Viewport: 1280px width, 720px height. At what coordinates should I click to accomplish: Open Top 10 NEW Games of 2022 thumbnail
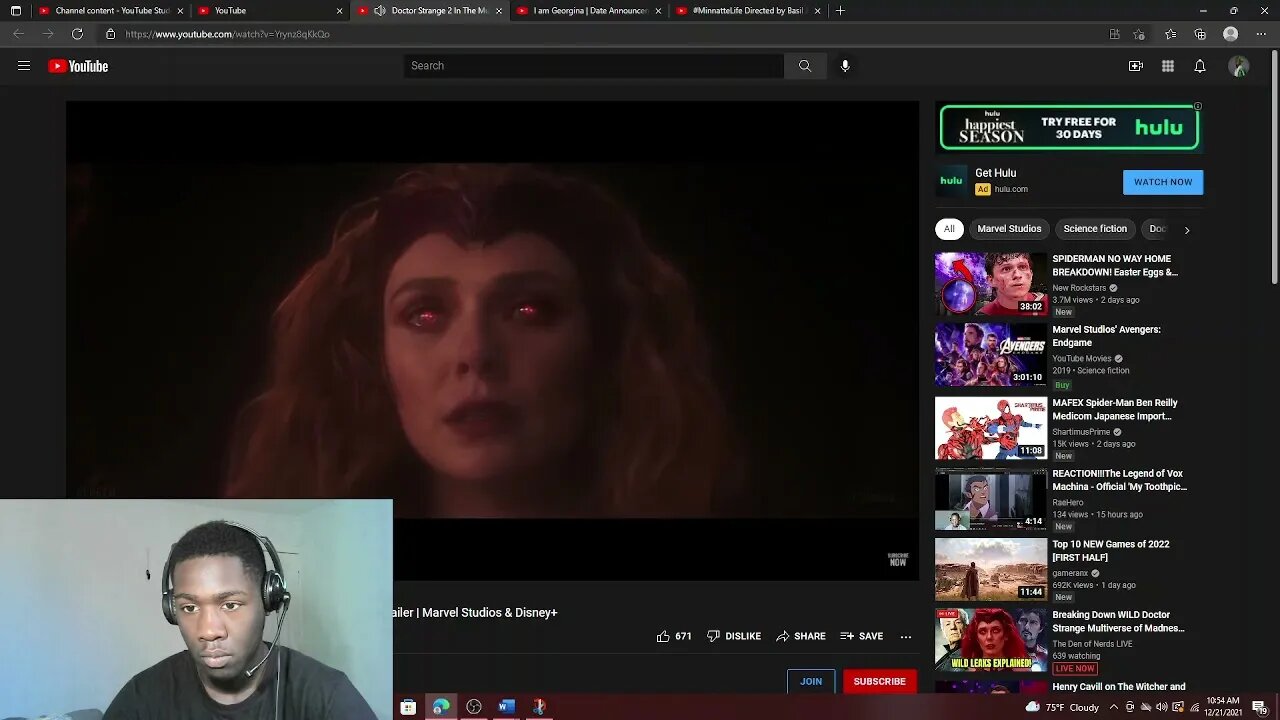pyautogui.click(x=991, y=570)
